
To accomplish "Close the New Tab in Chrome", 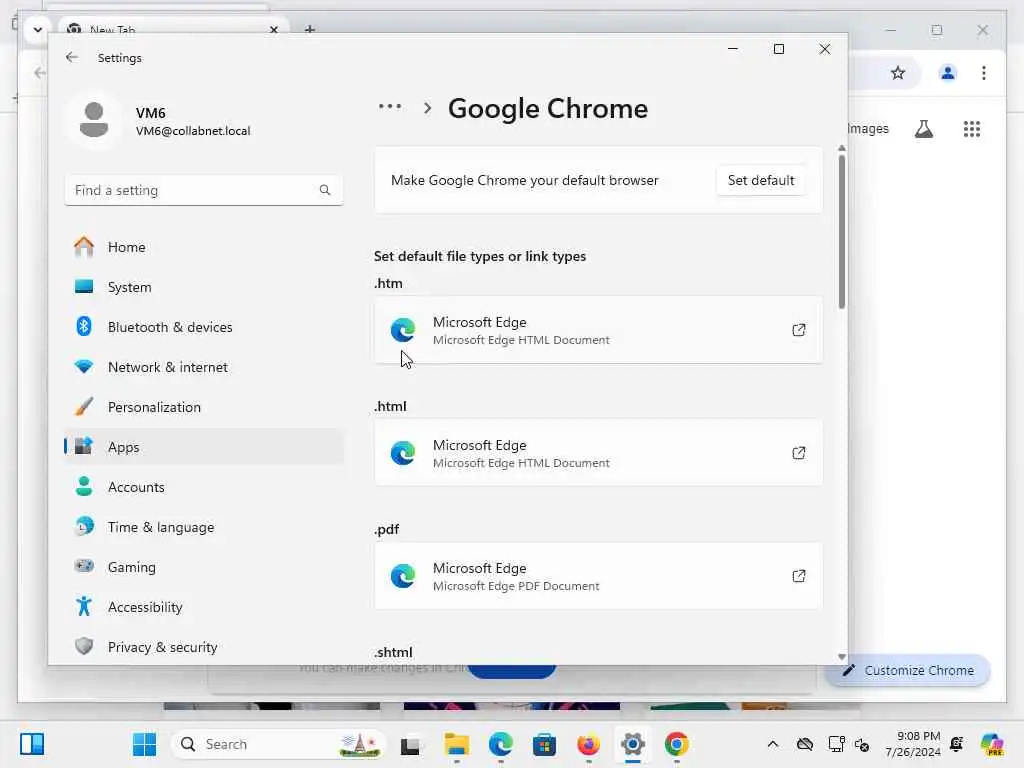I will (x=274, y=29).
